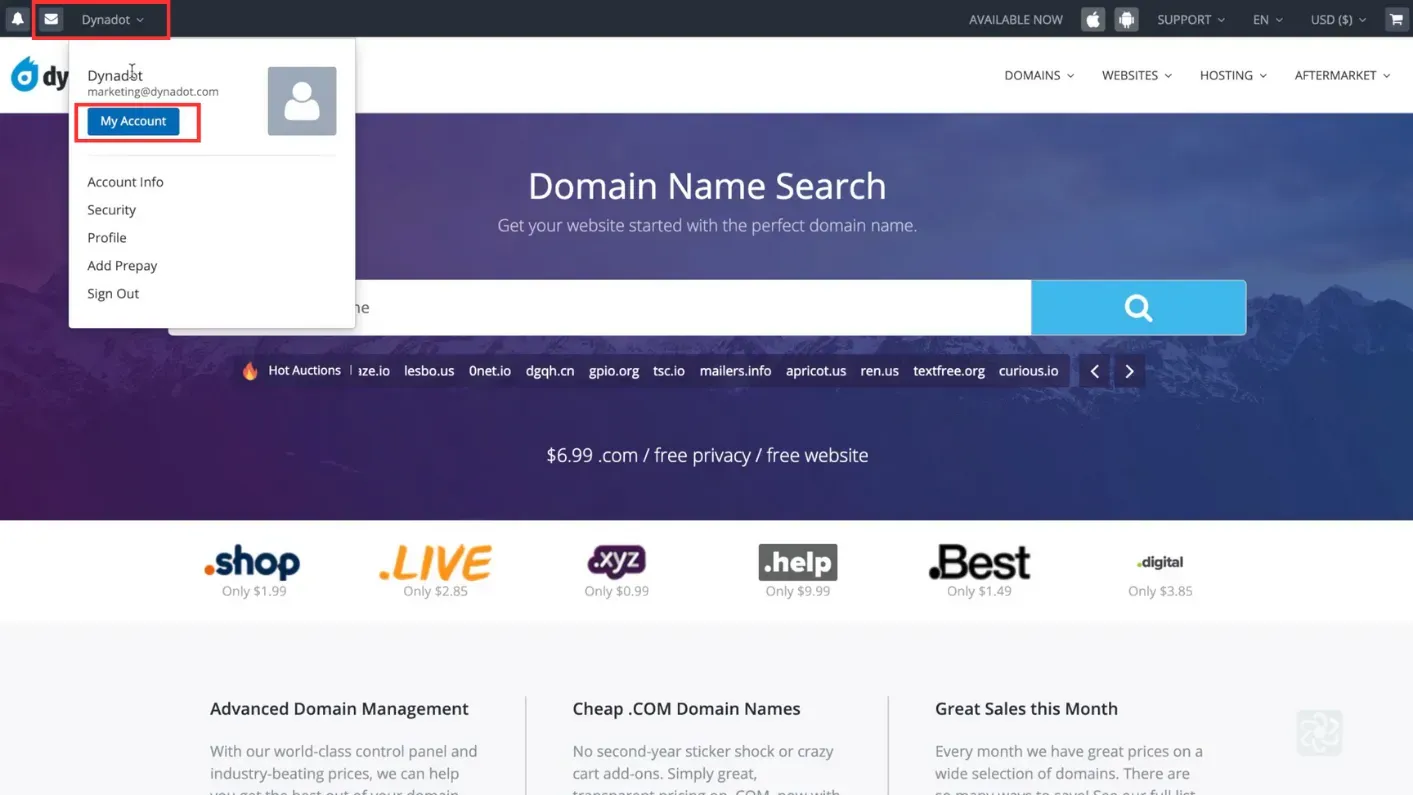Click the "Advanced Domain Management" heading
Viewport: 1413px width, 795px height.
point(339,709)
